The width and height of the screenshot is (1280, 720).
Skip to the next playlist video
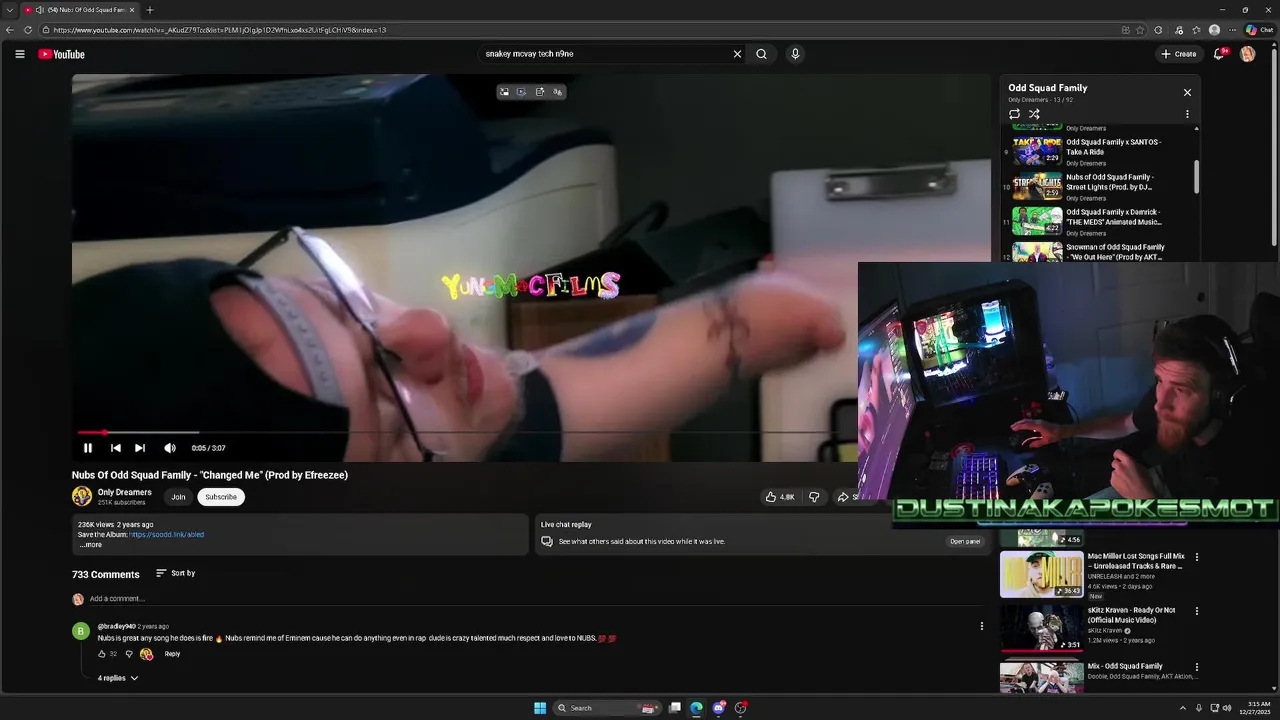140,448
